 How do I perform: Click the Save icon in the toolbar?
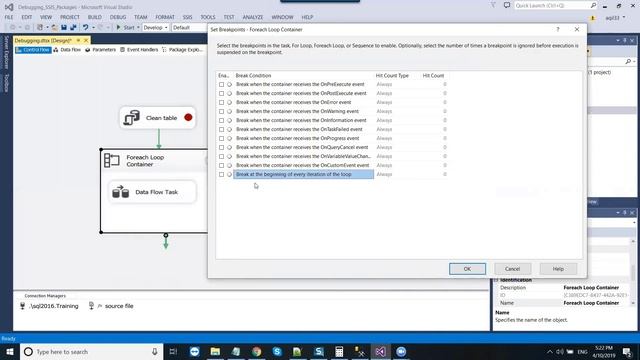[64, 27]
